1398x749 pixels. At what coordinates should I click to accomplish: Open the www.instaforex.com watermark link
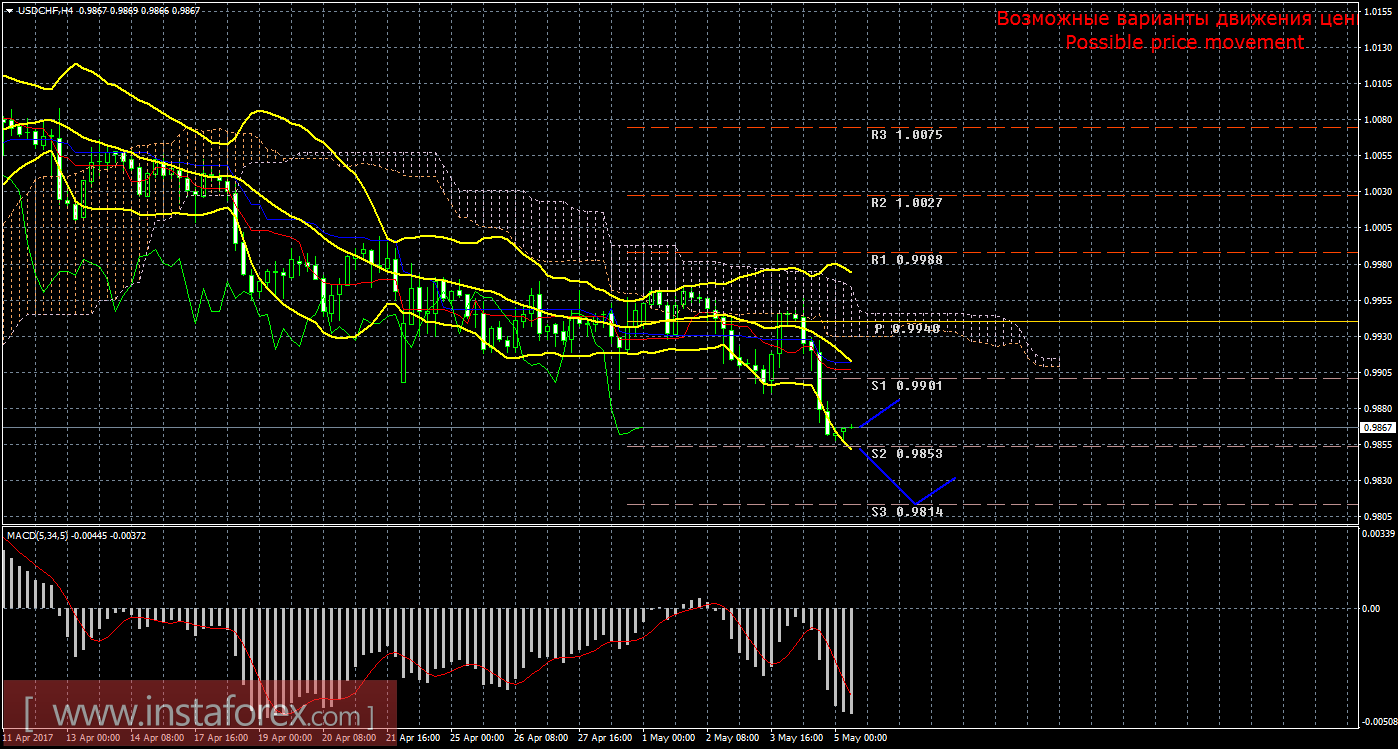(x=200, y=715)
